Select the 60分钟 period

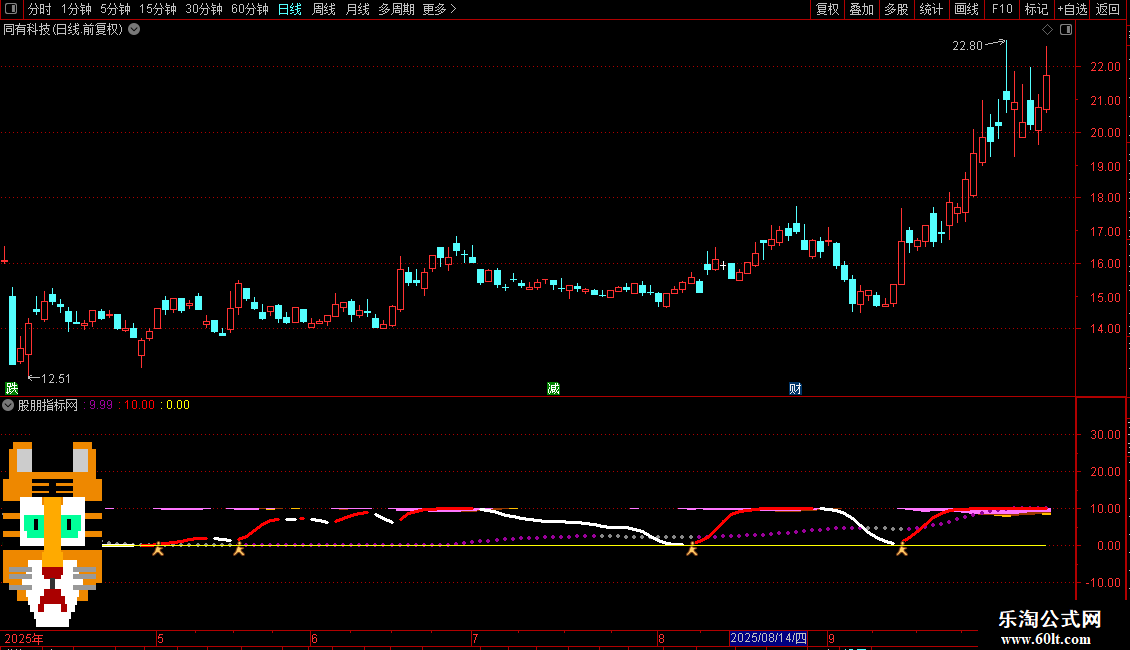[x=250, y=9]
